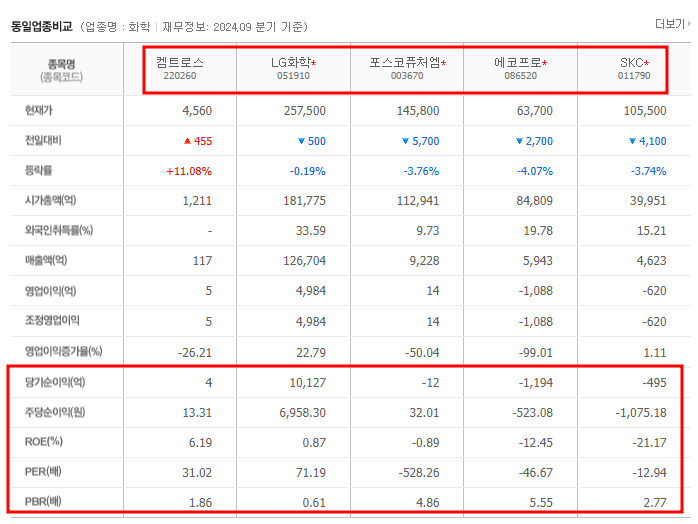Select the 등락률 row label
The image size is (698, 524).
tap(38, 170)
